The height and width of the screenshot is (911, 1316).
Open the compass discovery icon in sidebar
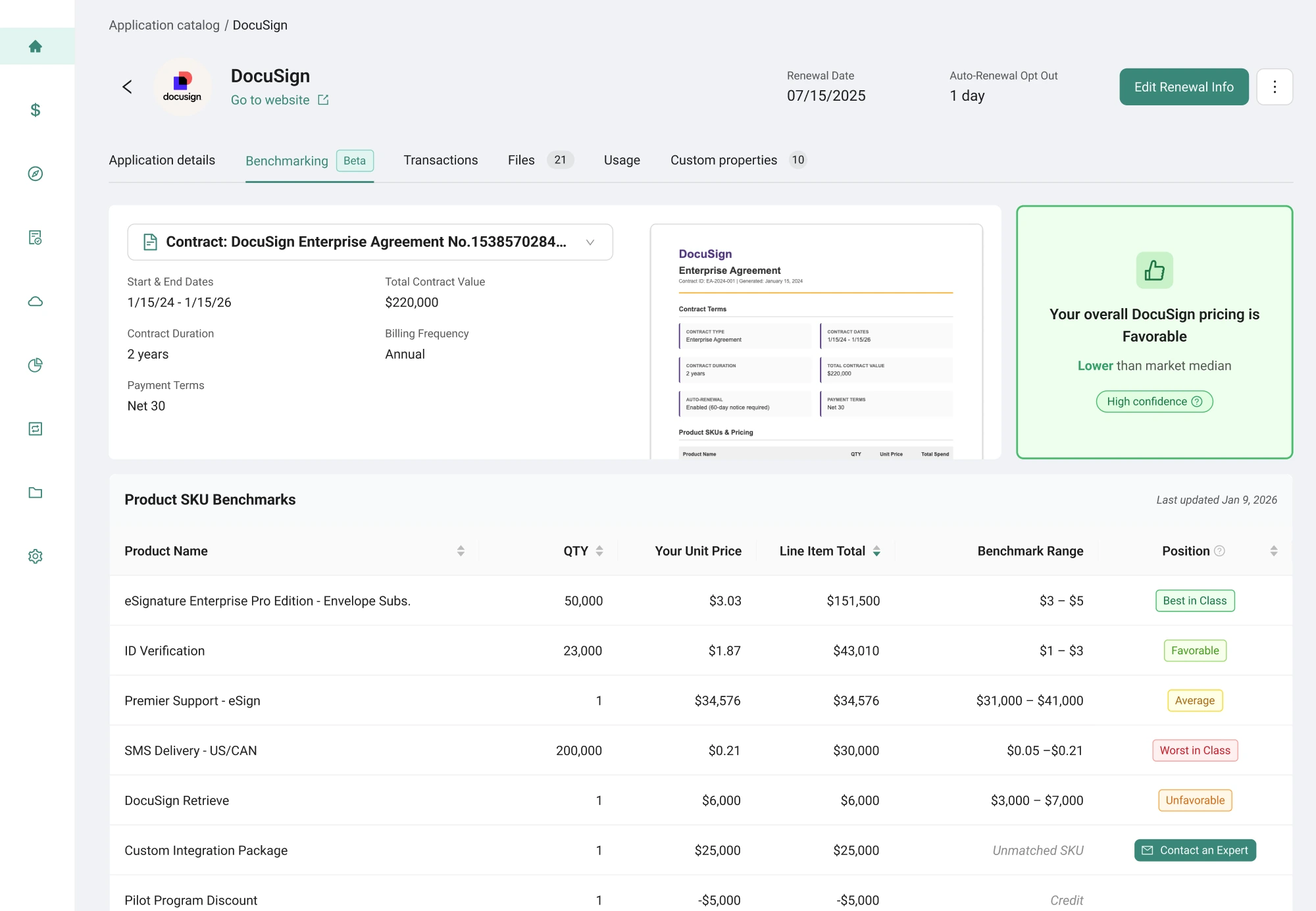coord(36,174)
